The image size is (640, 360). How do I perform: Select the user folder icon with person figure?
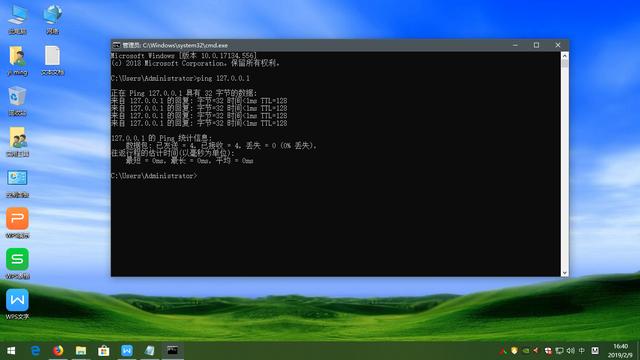pyautogui.click(x=18, y=60)
